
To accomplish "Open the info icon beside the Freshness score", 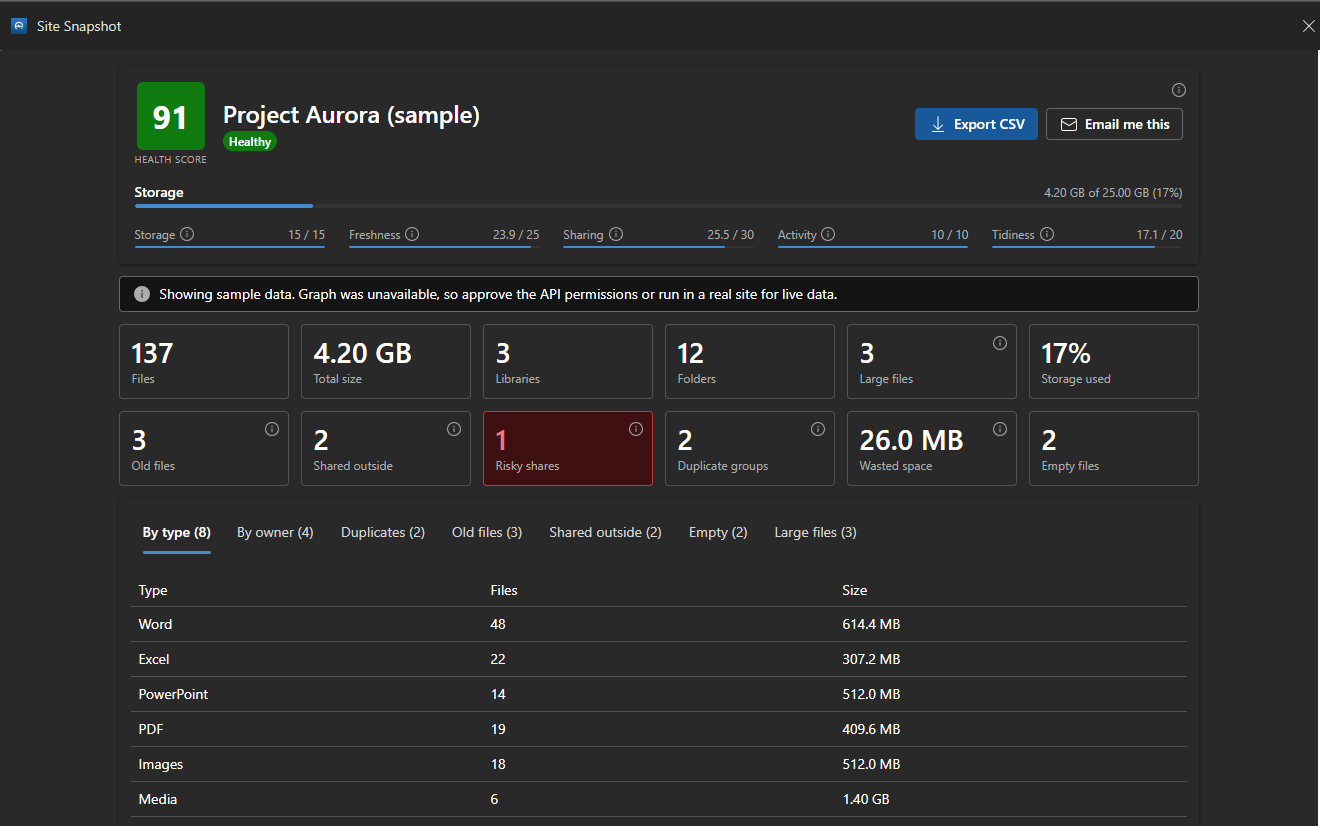I will click(x=412, y=235).
